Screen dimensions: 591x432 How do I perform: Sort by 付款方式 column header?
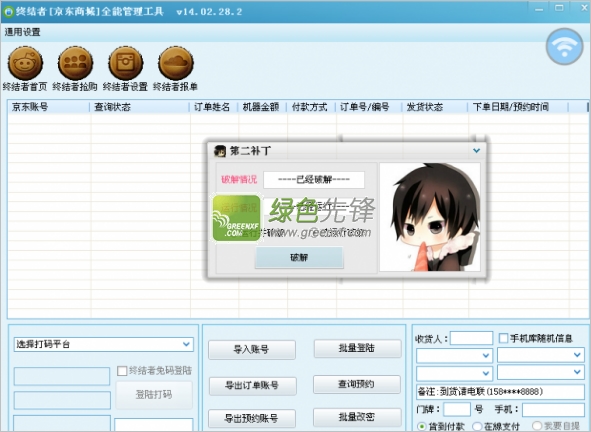click(x=311, y=107)
